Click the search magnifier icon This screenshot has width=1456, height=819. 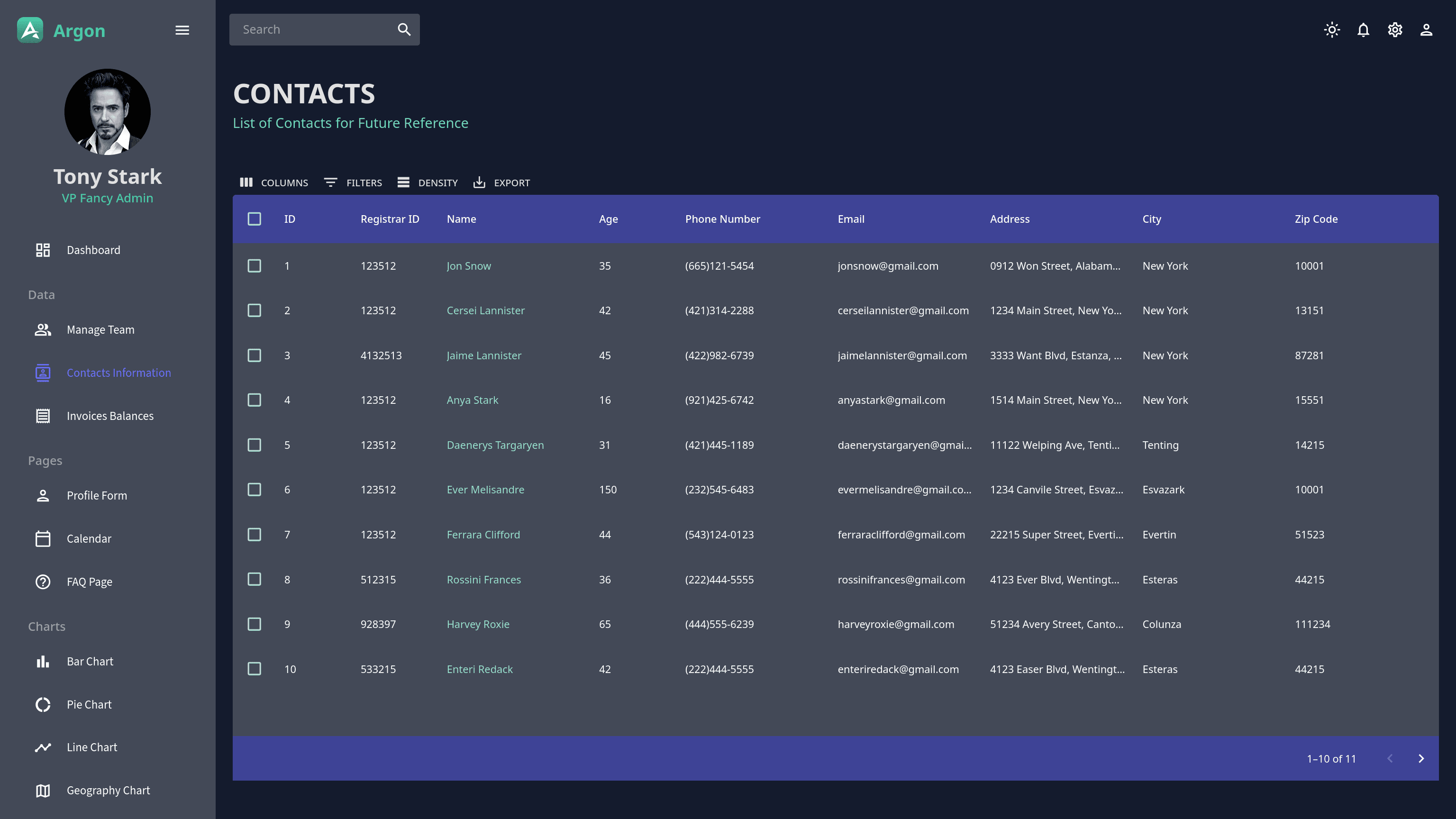[x=404, y=29]
